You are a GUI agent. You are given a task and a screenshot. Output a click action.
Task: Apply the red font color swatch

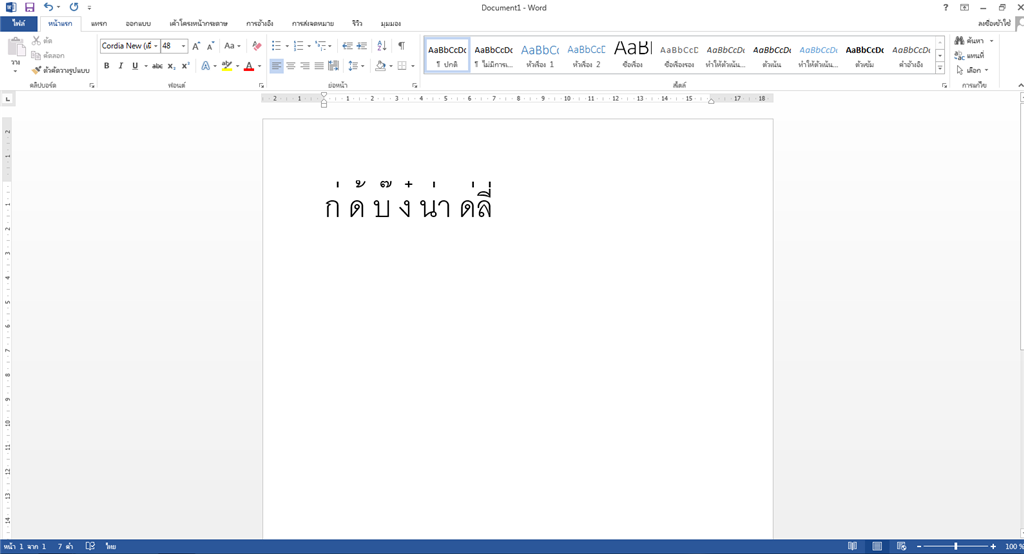coord(249,67)
